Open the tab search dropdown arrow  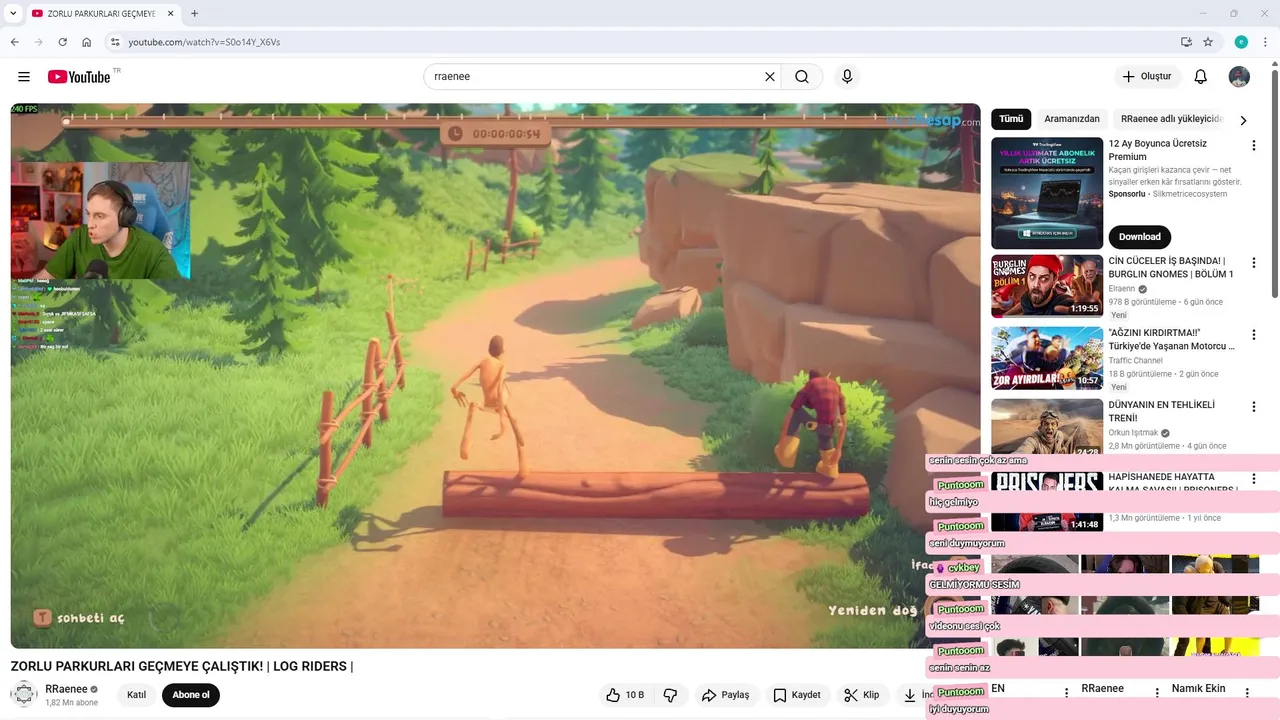click(x=13, y=14)
